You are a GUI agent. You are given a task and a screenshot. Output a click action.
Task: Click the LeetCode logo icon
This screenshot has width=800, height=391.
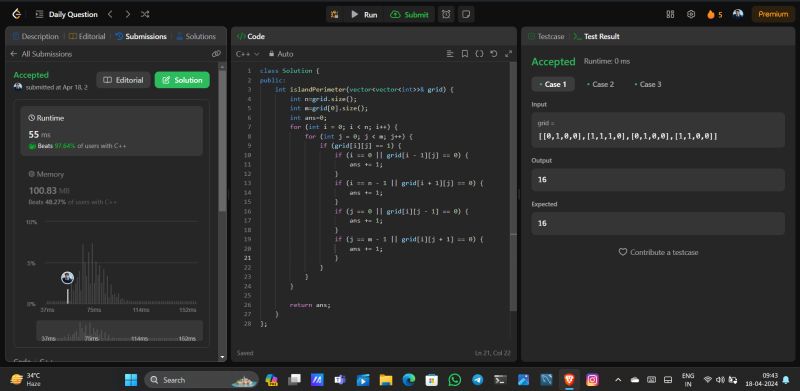[16, 14]
